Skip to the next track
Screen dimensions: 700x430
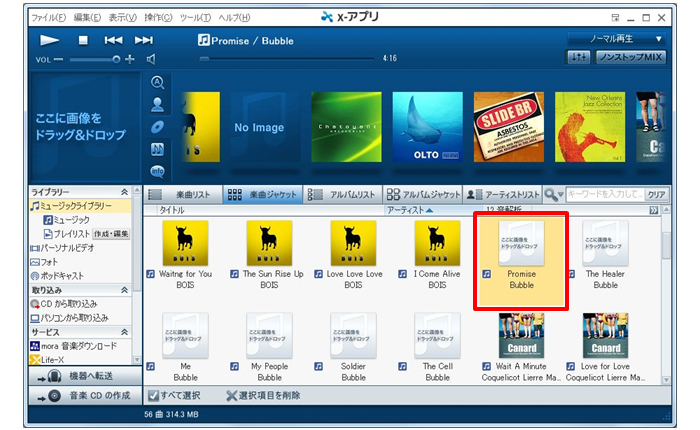click(143, 40)
